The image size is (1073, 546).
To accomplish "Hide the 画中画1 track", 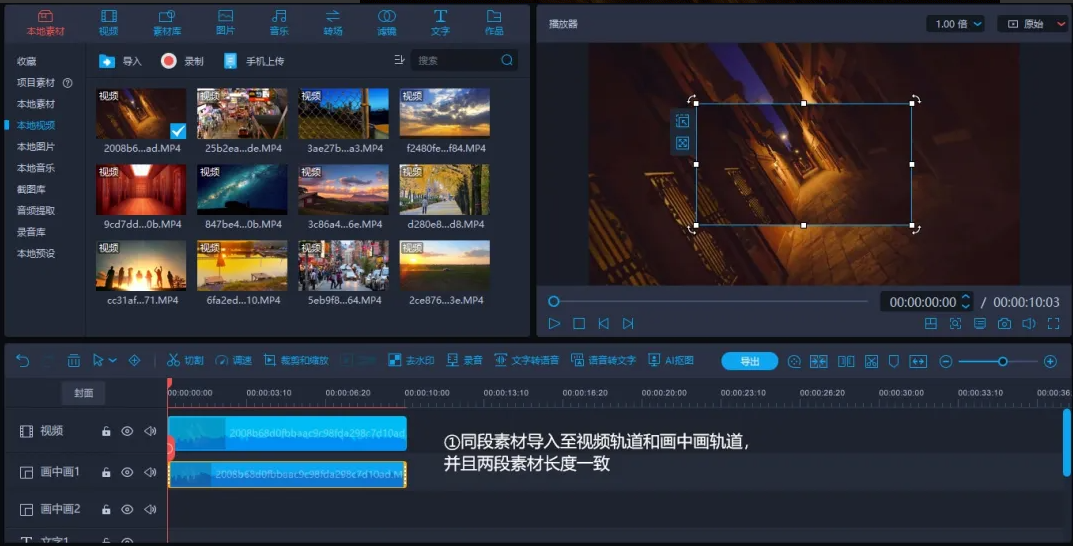I will tap(127, 472).
